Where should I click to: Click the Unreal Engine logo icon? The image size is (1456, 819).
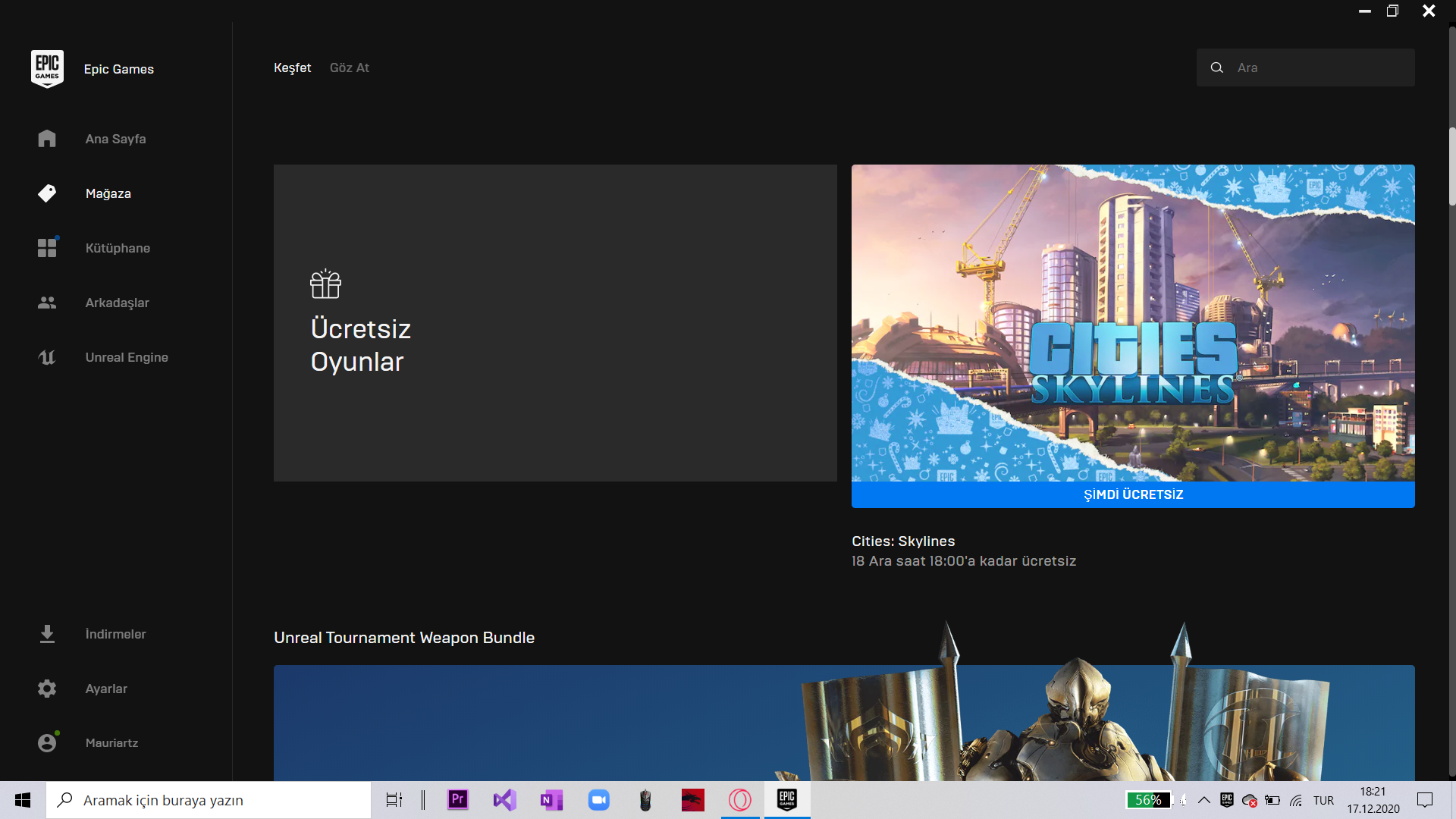click(47, 357)
